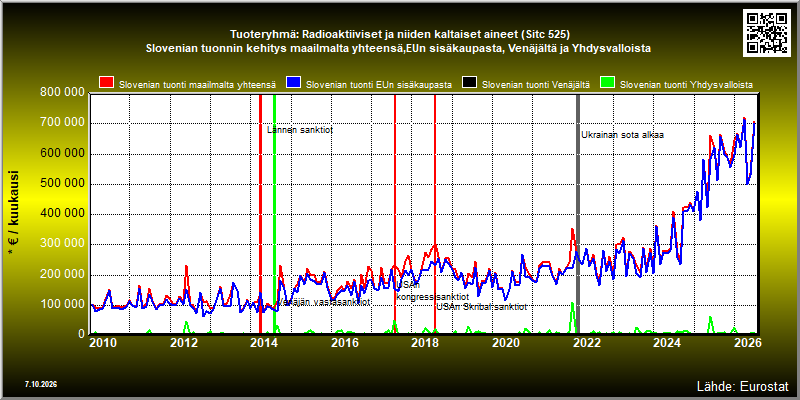Click the Venäjän vastasanktiot annotation
This screenshot has height=400, width=800.
point(323,302)
